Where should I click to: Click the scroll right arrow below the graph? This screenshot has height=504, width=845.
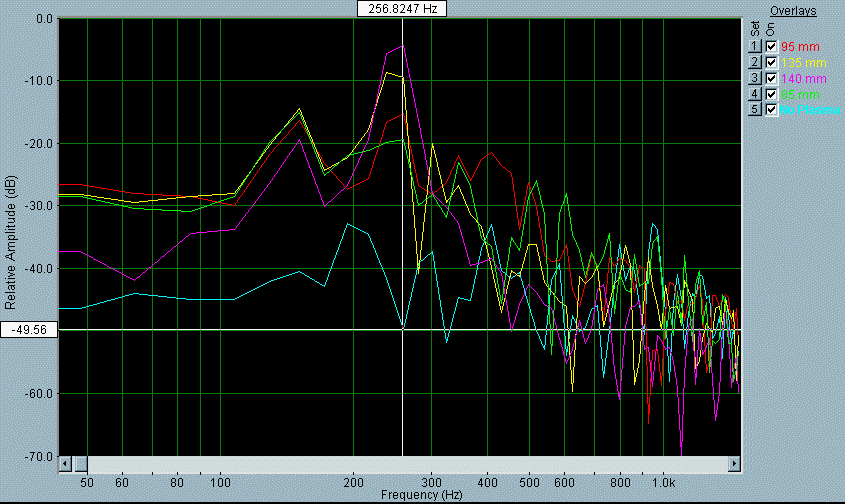coord(734,464)
